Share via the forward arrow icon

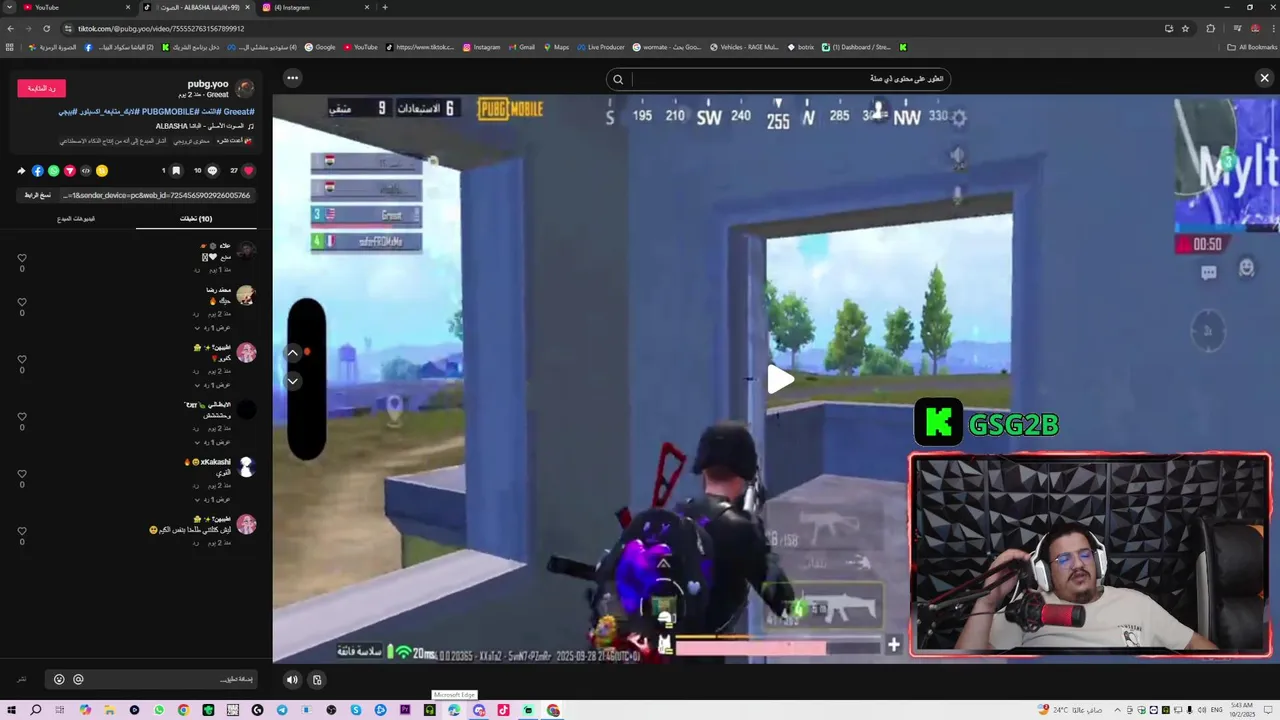coord(21,171)
